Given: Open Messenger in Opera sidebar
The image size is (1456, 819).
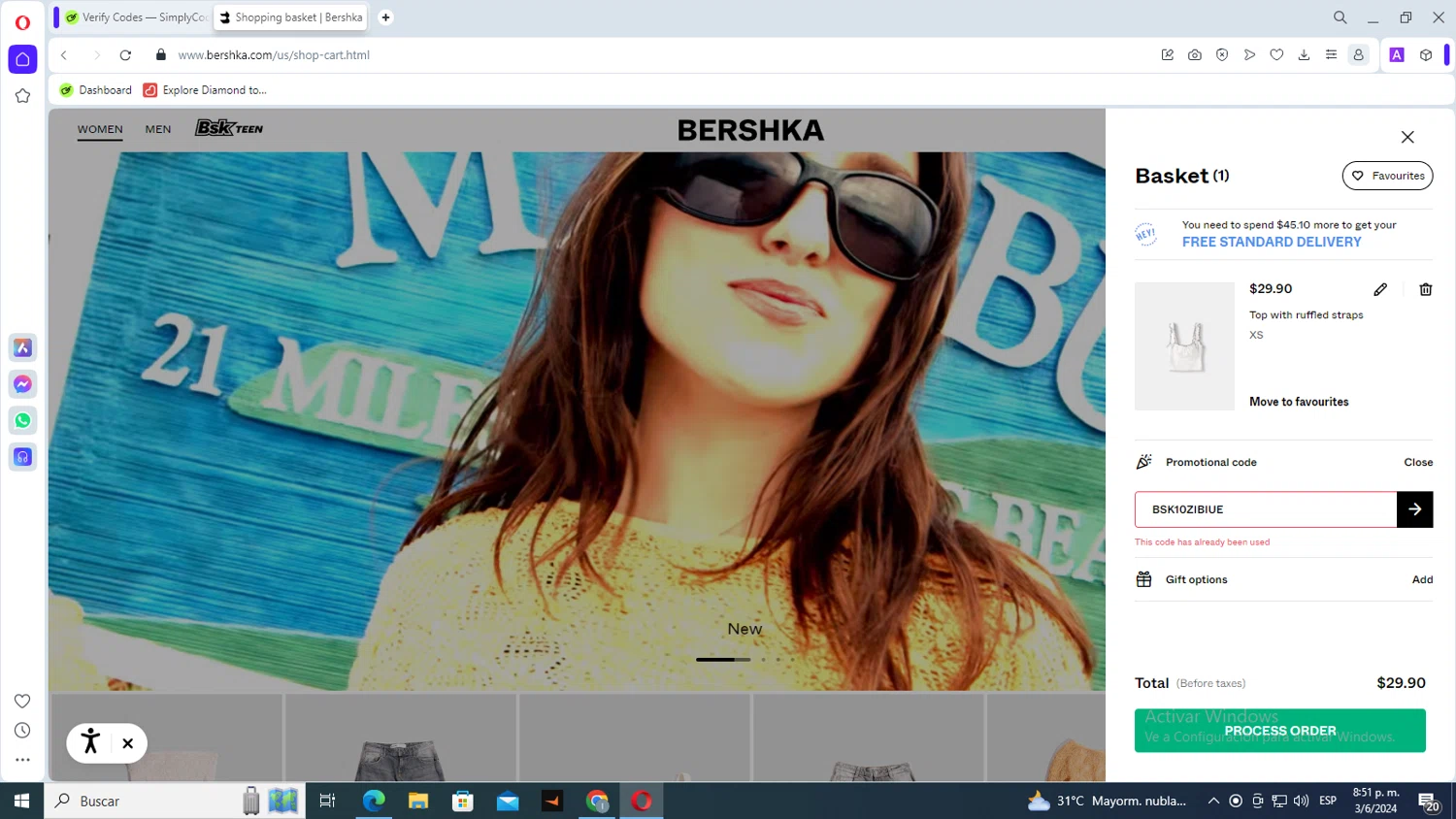Looking at the screenshot, I should pos(23,384).
